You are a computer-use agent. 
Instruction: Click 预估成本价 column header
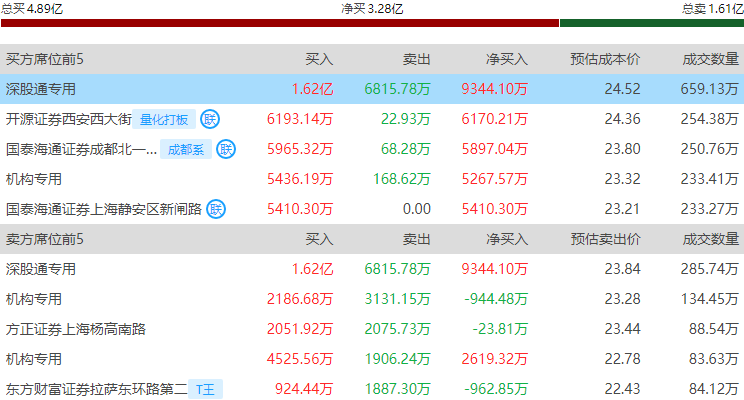605,59
